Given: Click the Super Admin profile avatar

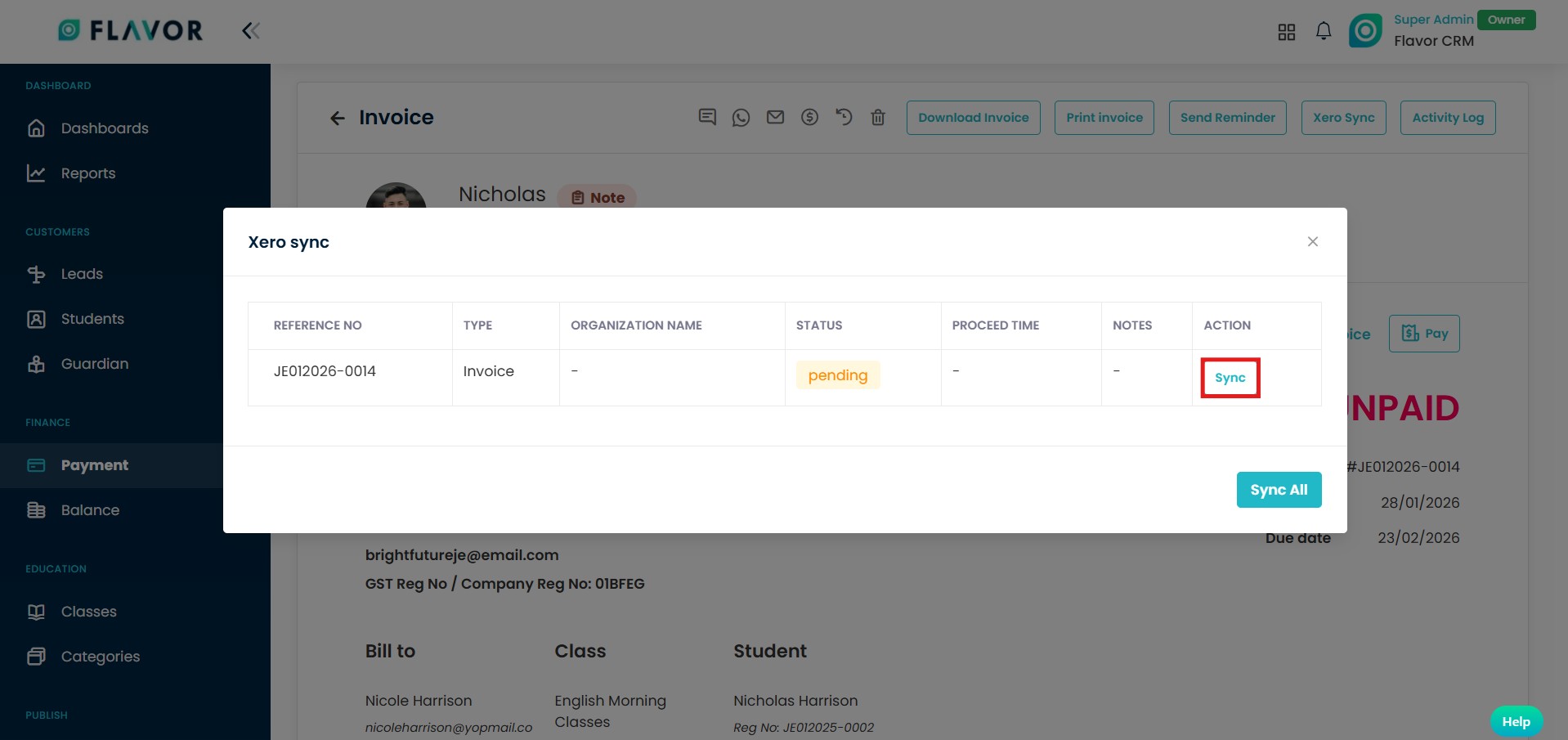Looking at the screenshot, I should [x=1364, y=31].
